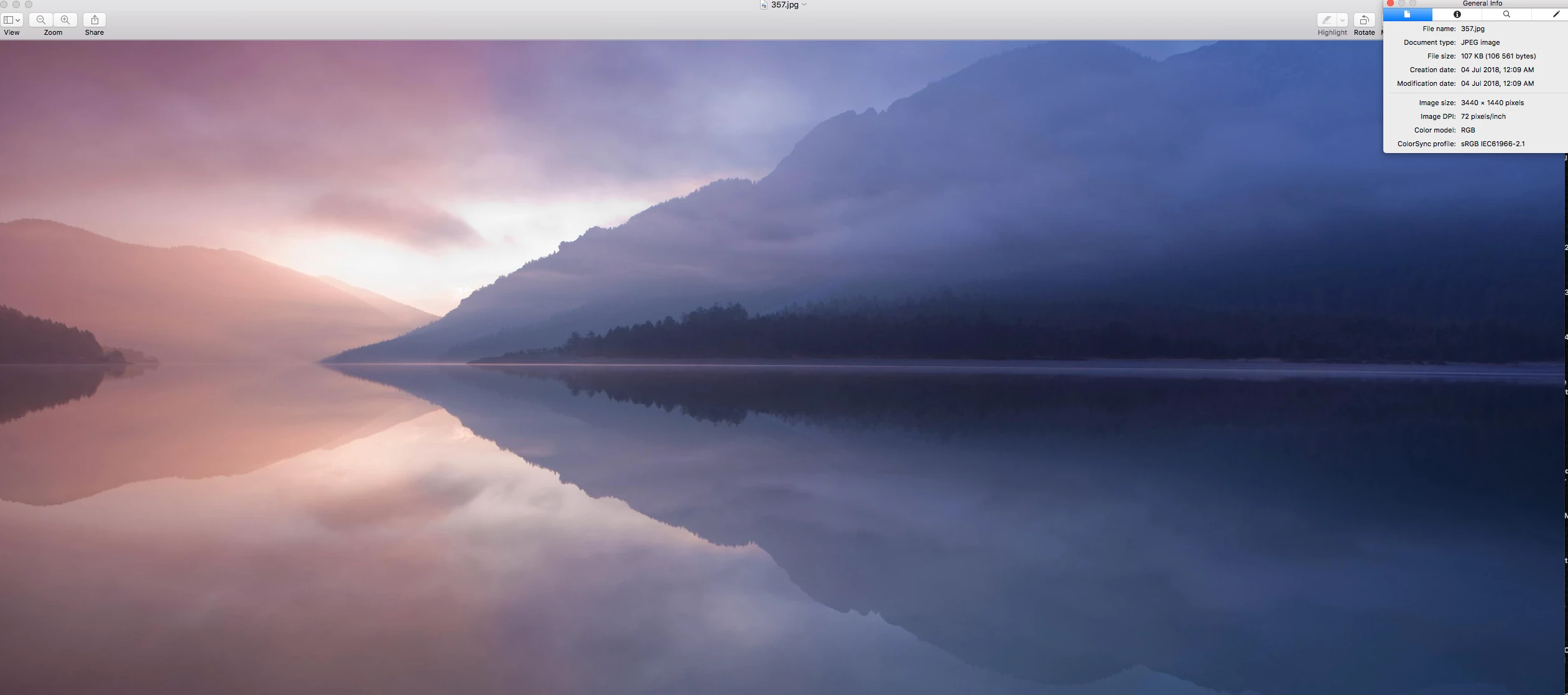
Task: Select the General Info document tab
Action: [1407, 14]
